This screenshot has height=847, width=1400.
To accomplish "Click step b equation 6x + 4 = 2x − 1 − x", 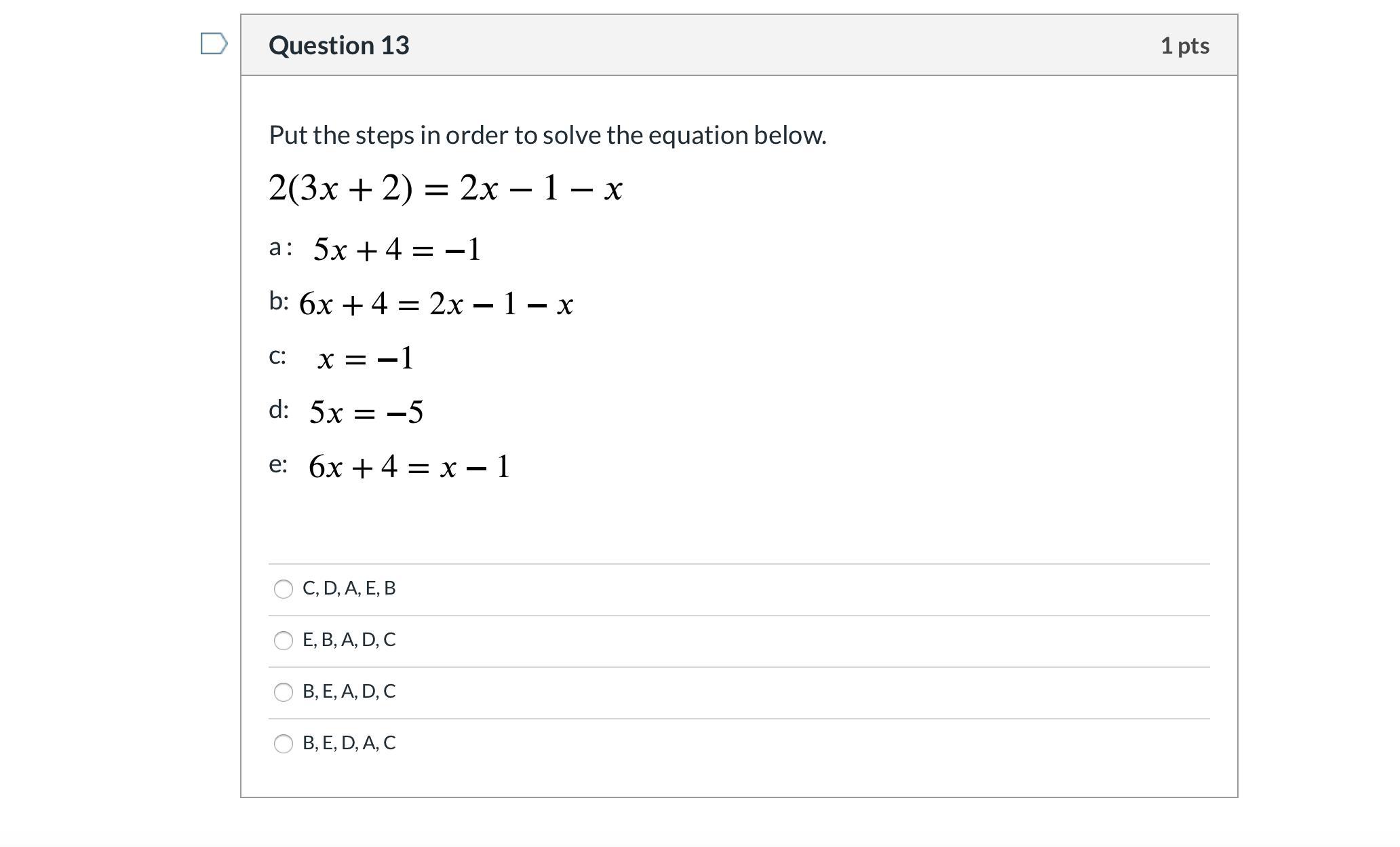I will point(436,303).
